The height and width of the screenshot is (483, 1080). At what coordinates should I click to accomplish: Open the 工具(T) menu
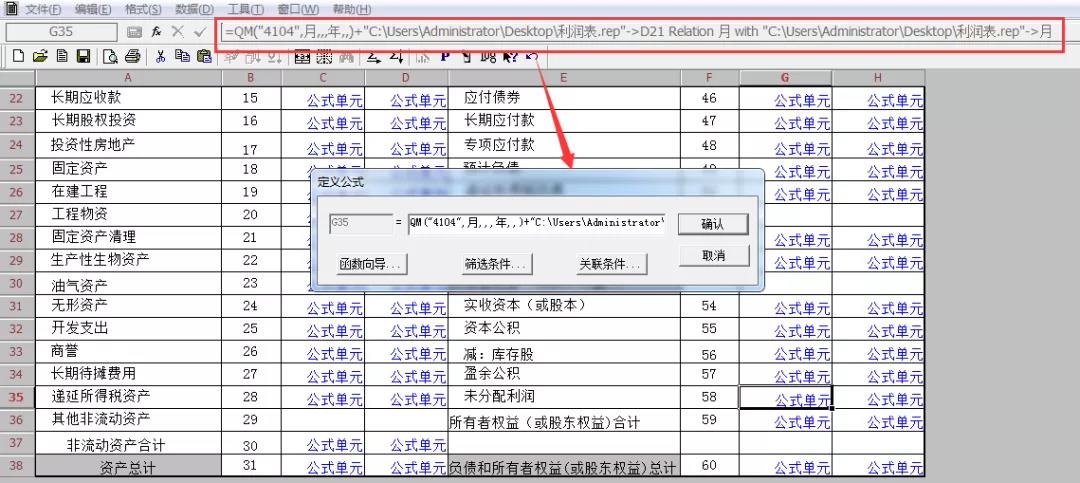(x=245, y=10)
